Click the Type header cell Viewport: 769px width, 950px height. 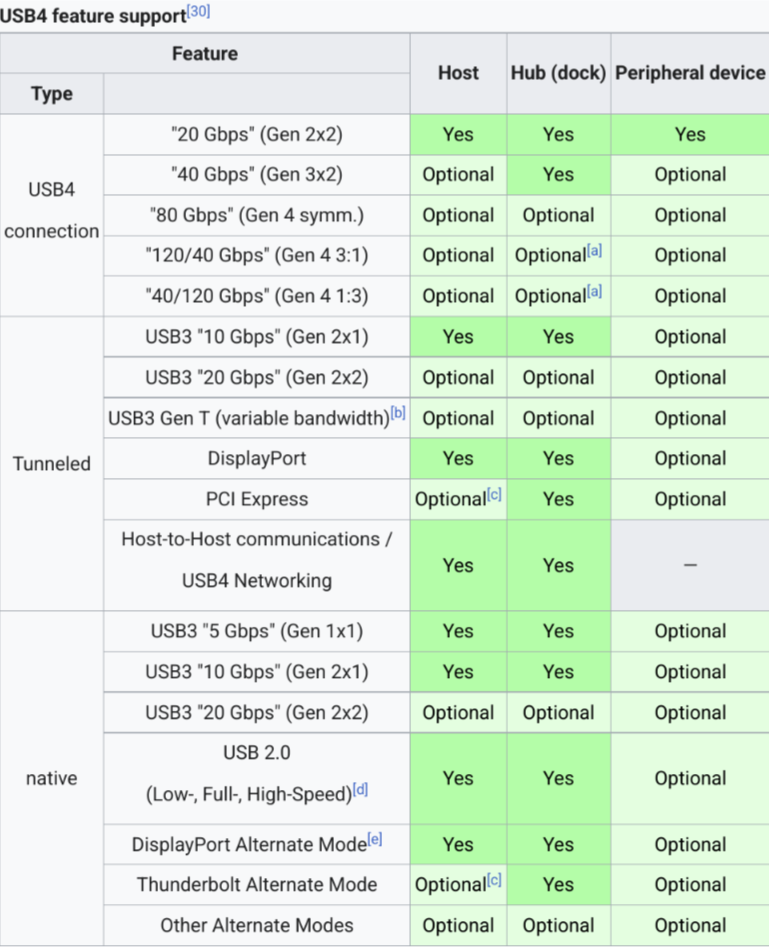tap(52, 94)
